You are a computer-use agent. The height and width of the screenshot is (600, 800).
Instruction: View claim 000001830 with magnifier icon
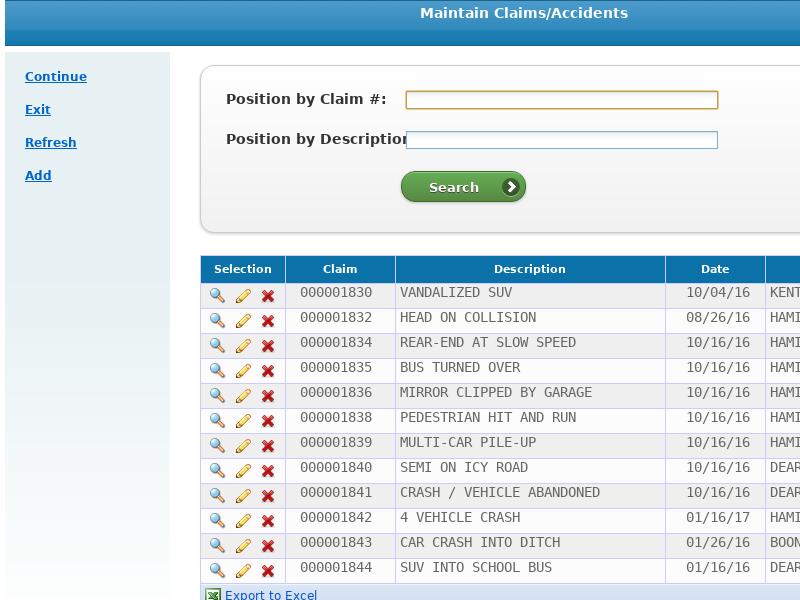click(217, 295)
